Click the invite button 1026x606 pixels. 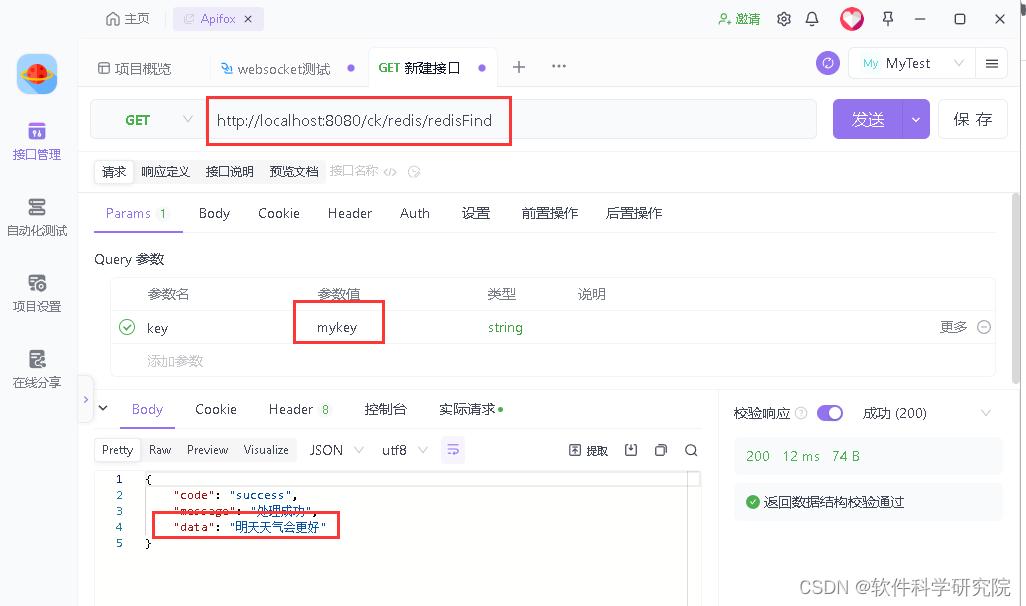point(739,19)
